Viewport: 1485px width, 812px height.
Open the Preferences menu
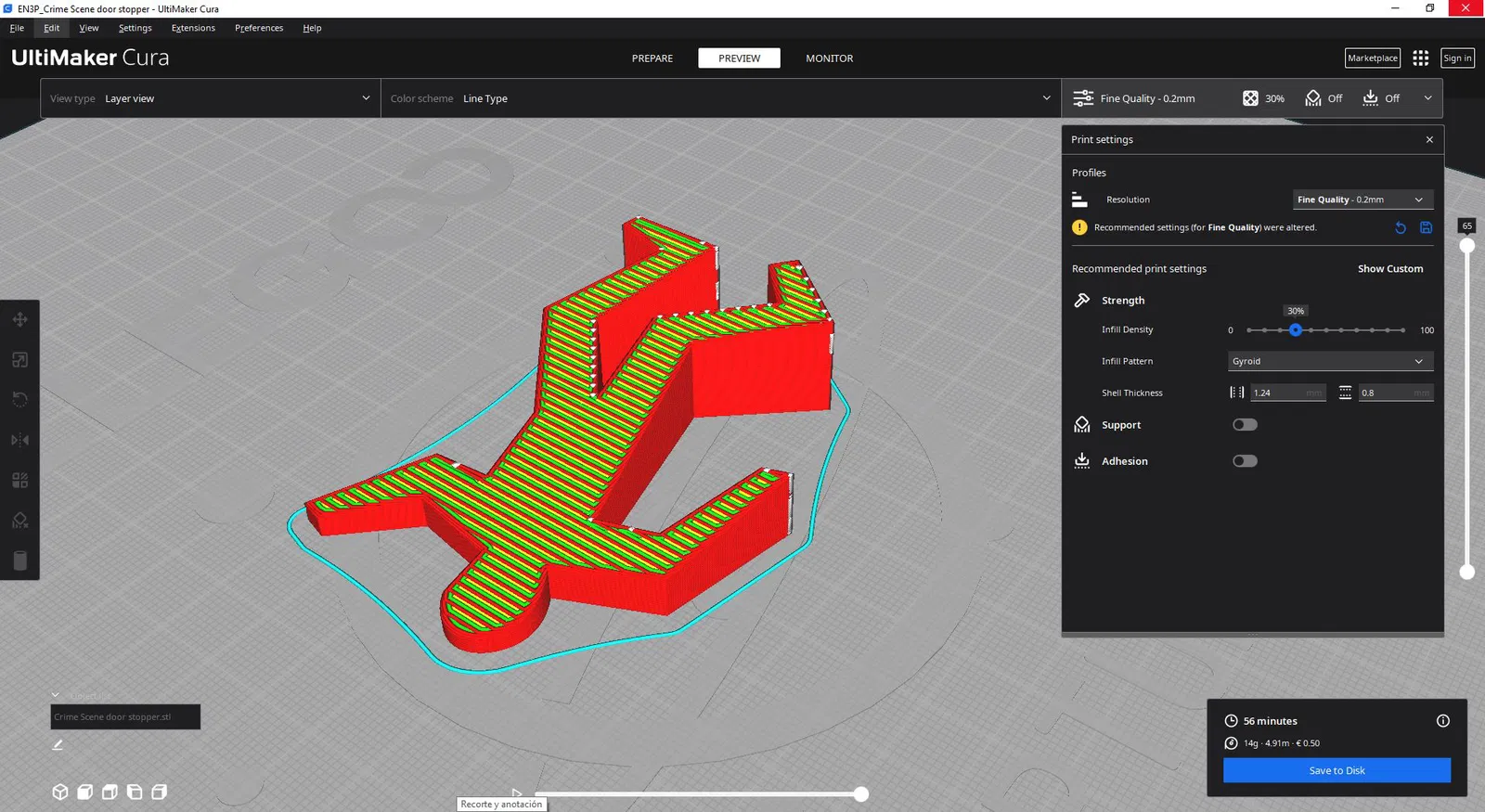click(259, 28)
